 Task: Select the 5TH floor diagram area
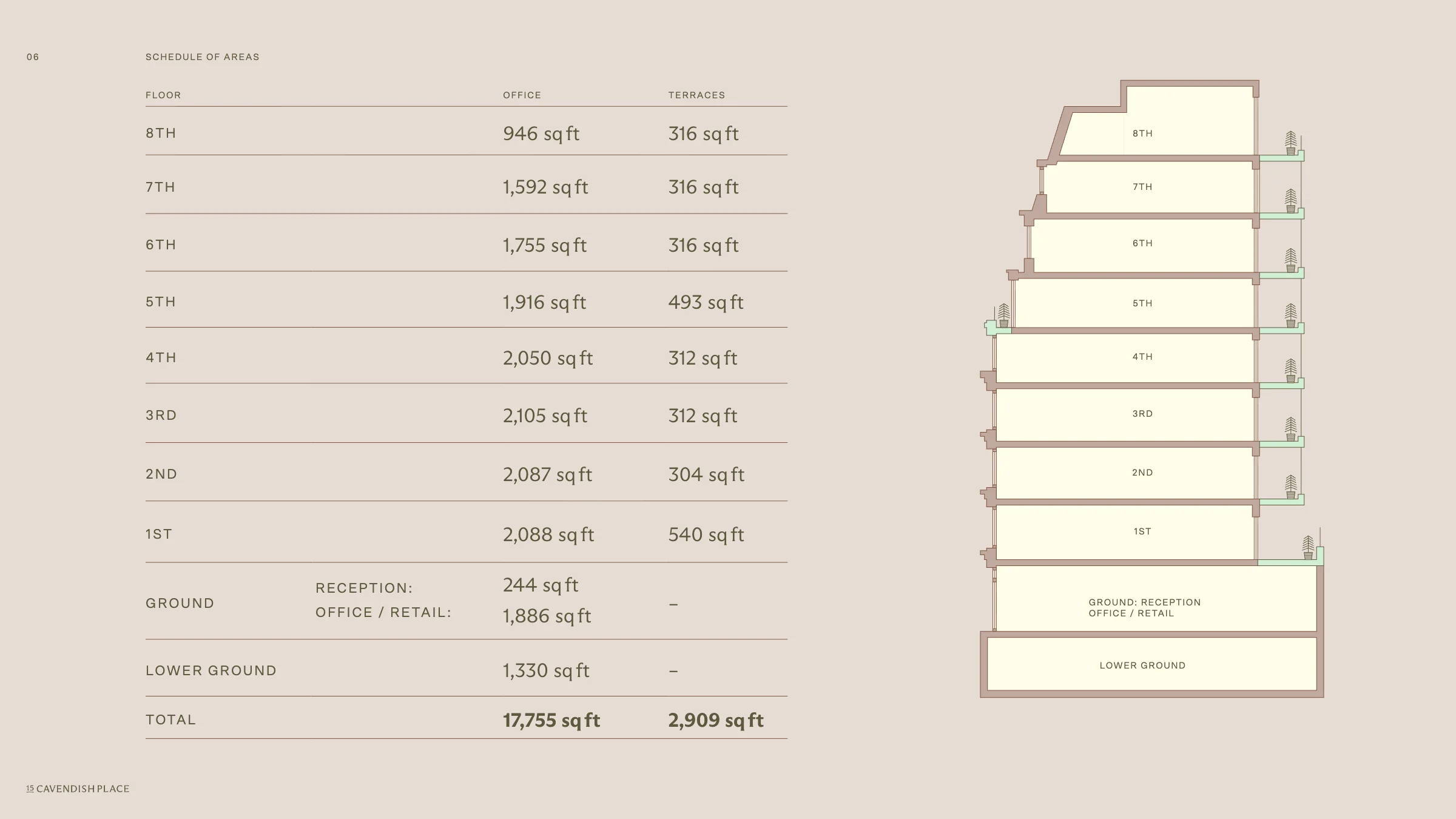coord(1142,303)
